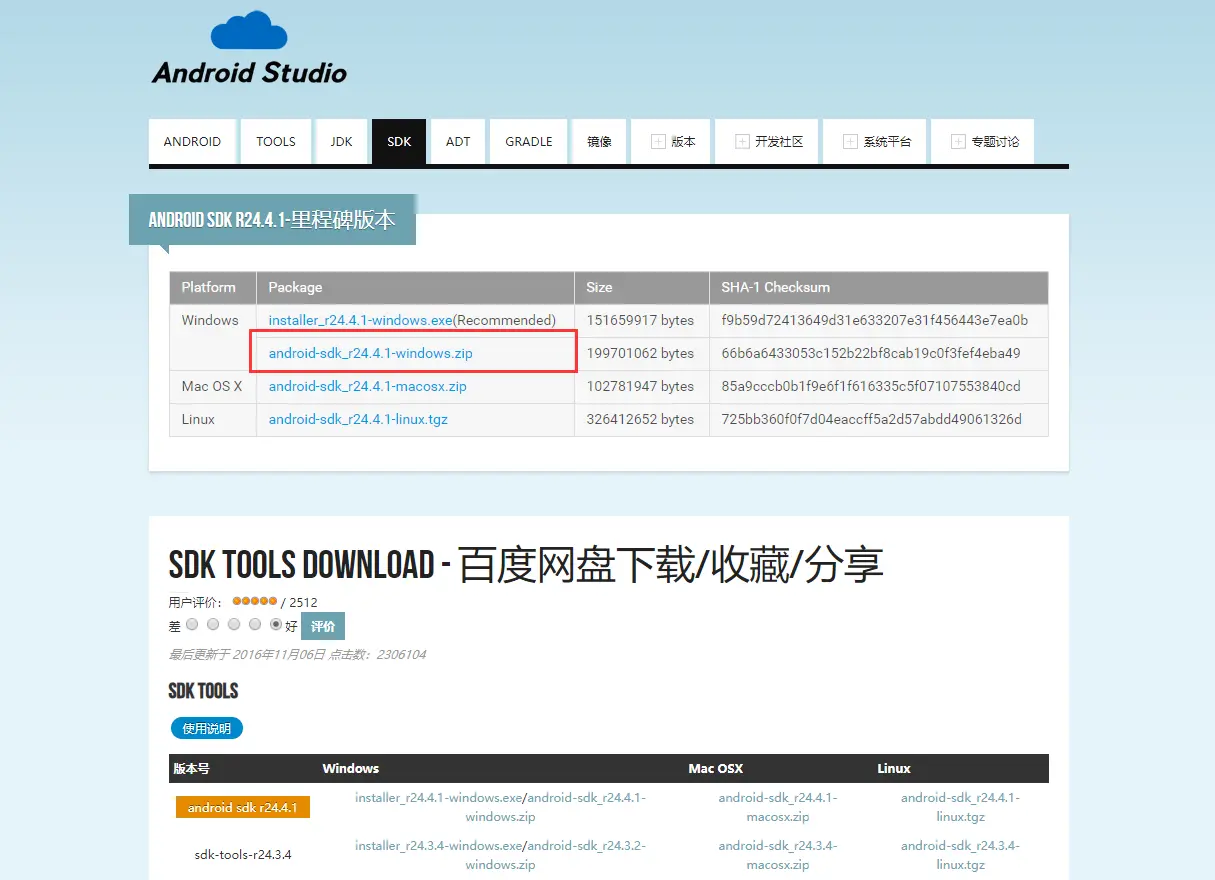Switch to the TOOLS tab
Image resolution: width=1215 pixels, height=880 pixels.
coord(276,142)
